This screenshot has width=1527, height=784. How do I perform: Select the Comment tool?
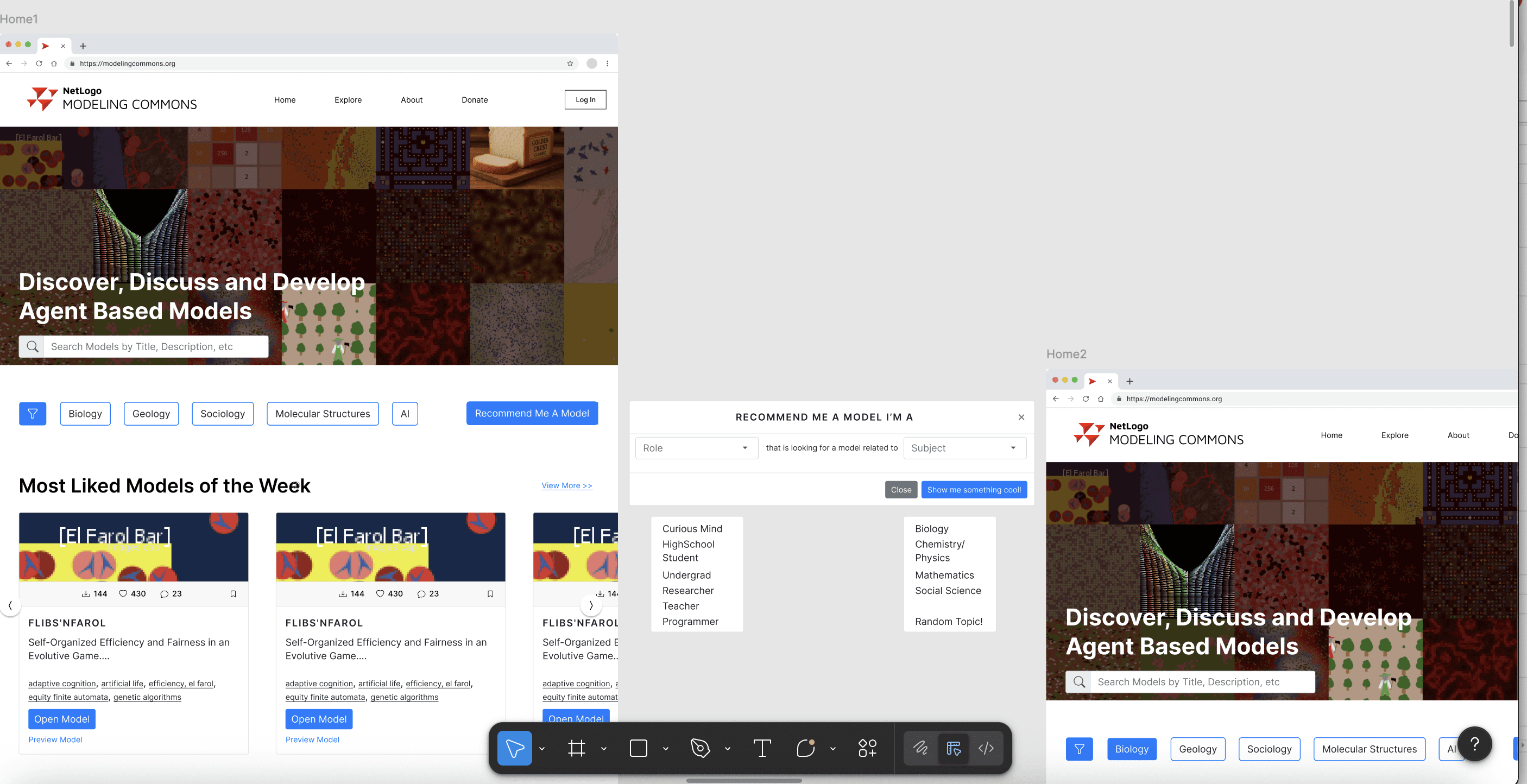(x=806, y=748)
